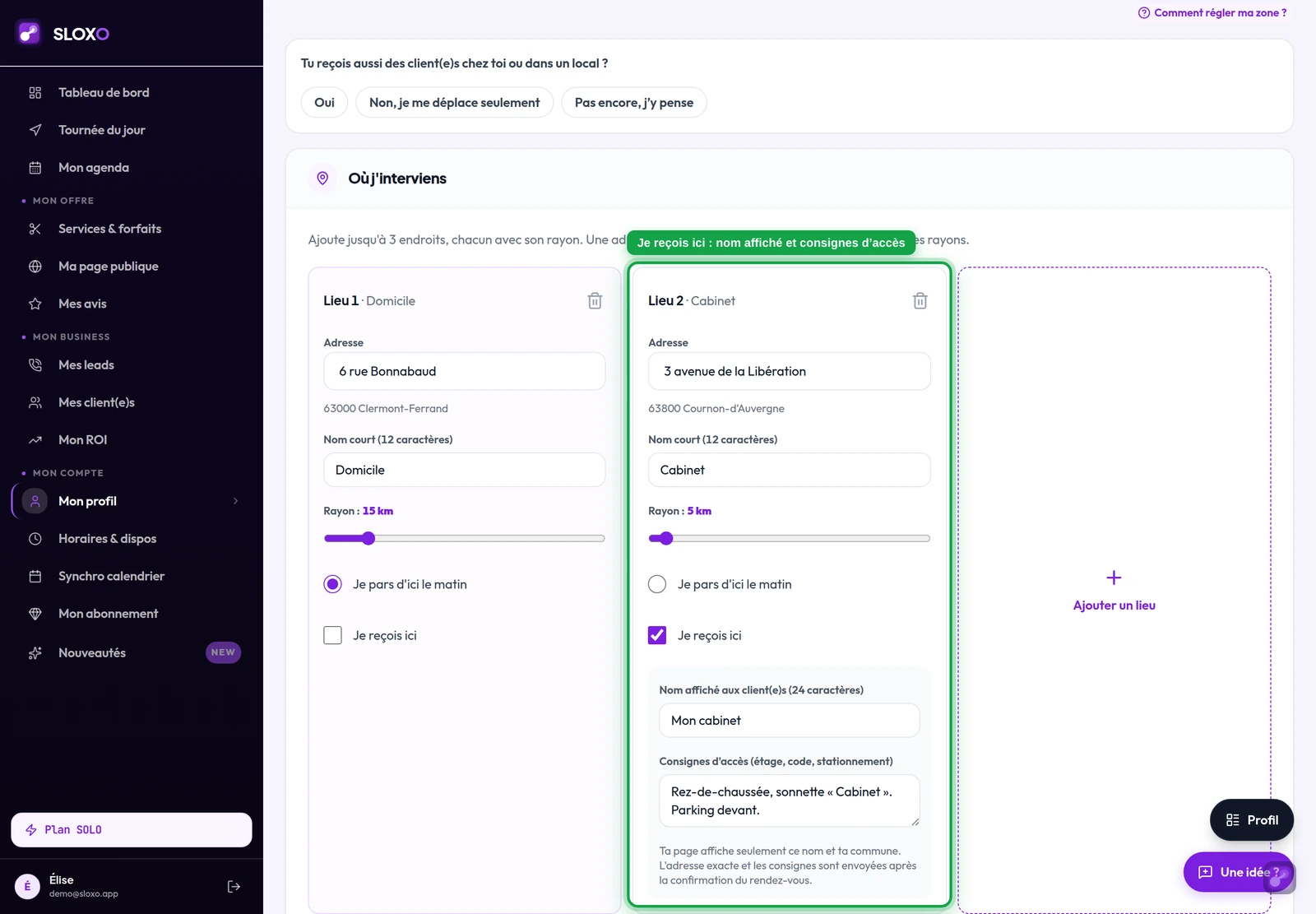The image size is (1316, 914).
Task: Expand the Mon profil chevron
Action: tap(235, 501)
